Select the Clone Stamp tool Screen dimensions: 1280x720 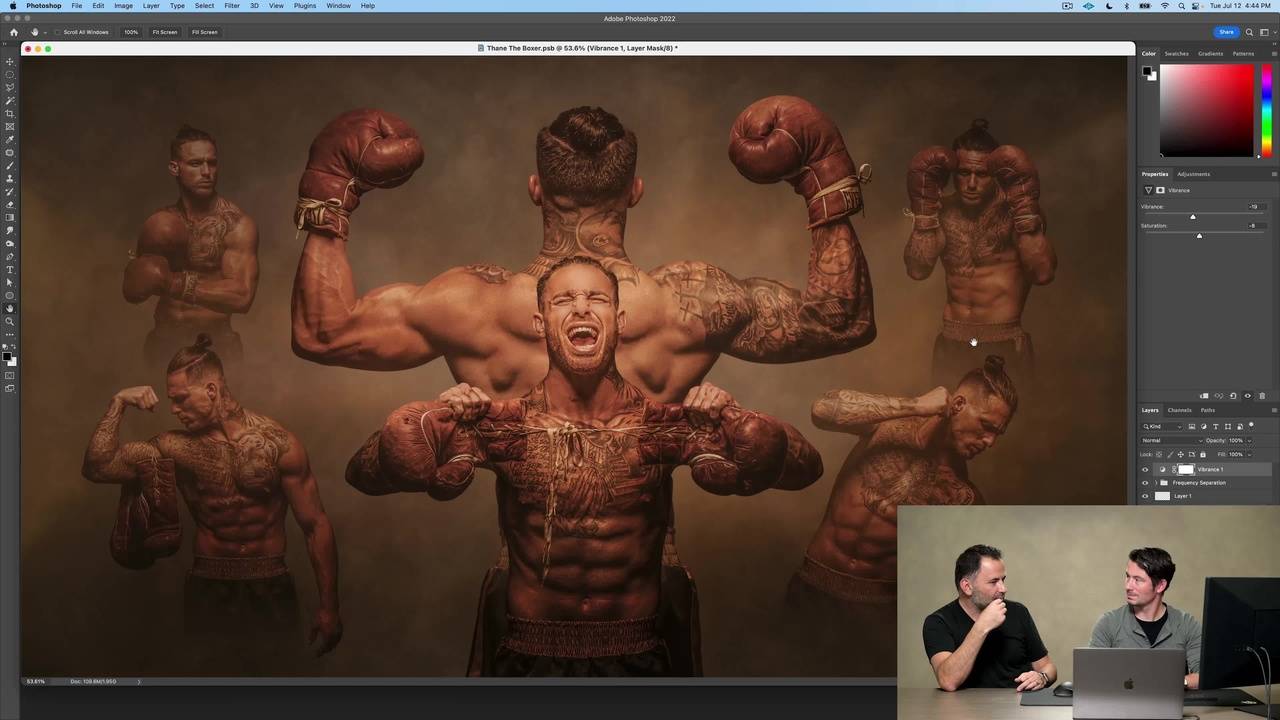[10, 179]
